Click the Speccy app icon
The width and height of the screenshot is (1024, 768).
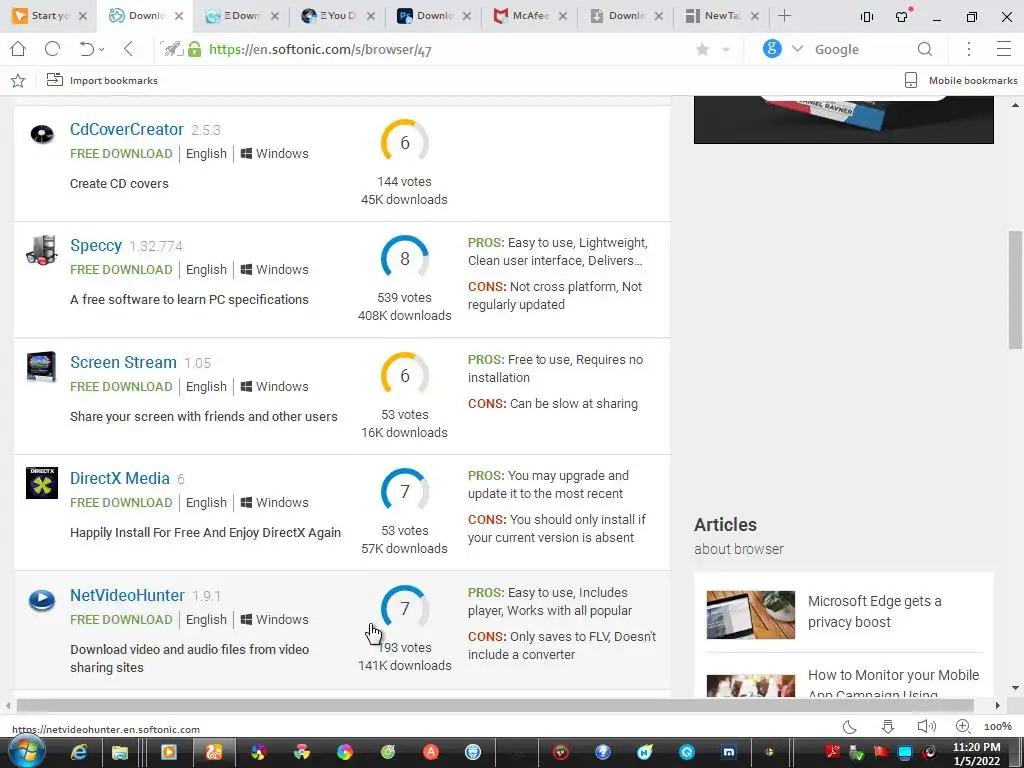click(42, 251)
